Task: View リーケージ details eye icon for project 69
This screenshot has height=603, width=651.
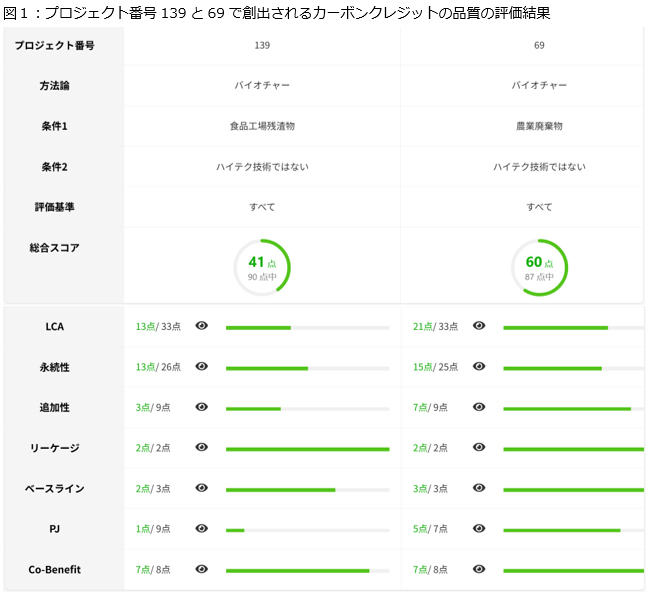Action: pyautogui.click(x=479, y=448)
